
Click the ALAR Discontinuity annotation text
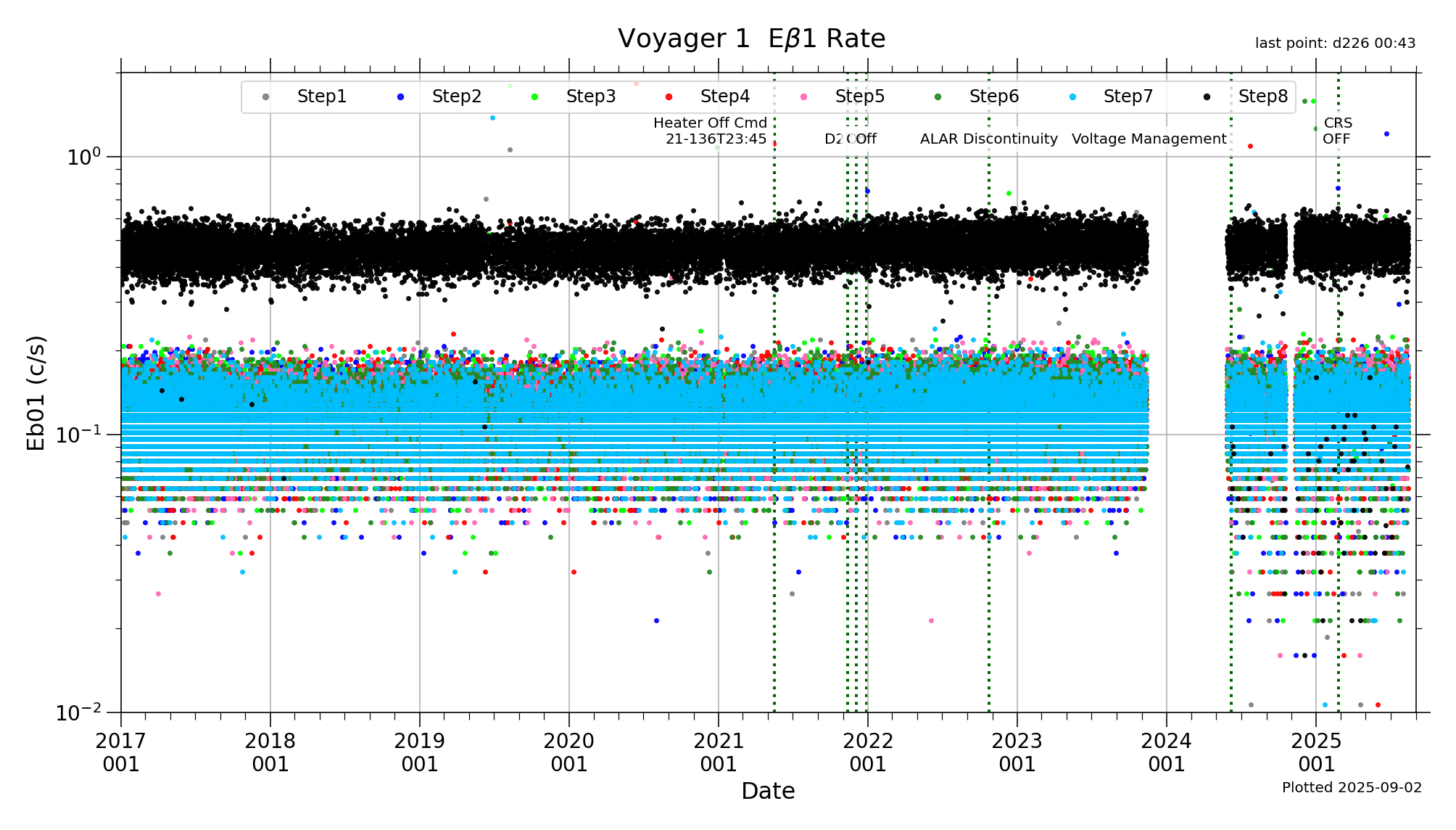point(988,139)
